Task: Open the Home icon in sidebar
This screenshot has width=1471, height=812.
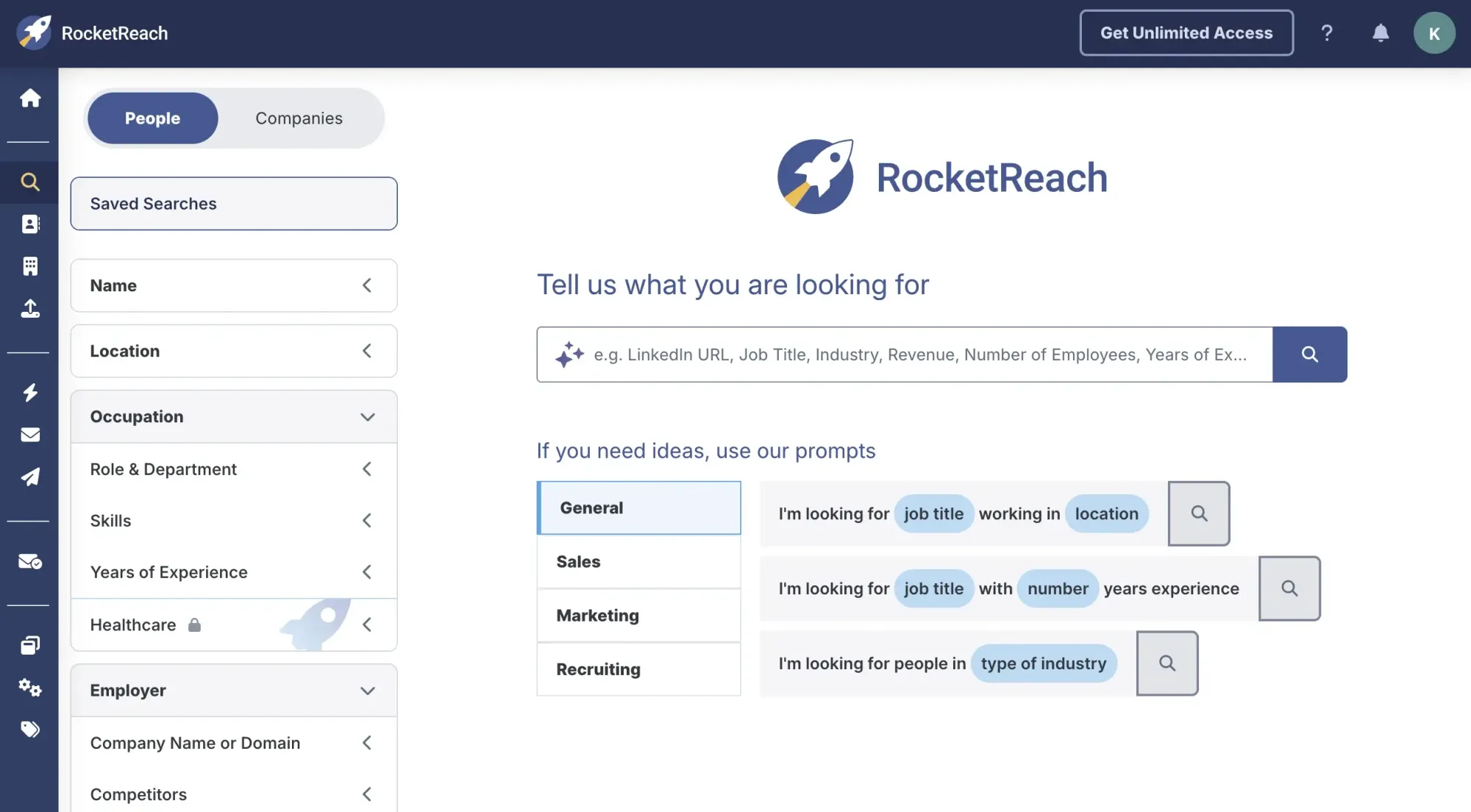Action: (x=29, y=98)
